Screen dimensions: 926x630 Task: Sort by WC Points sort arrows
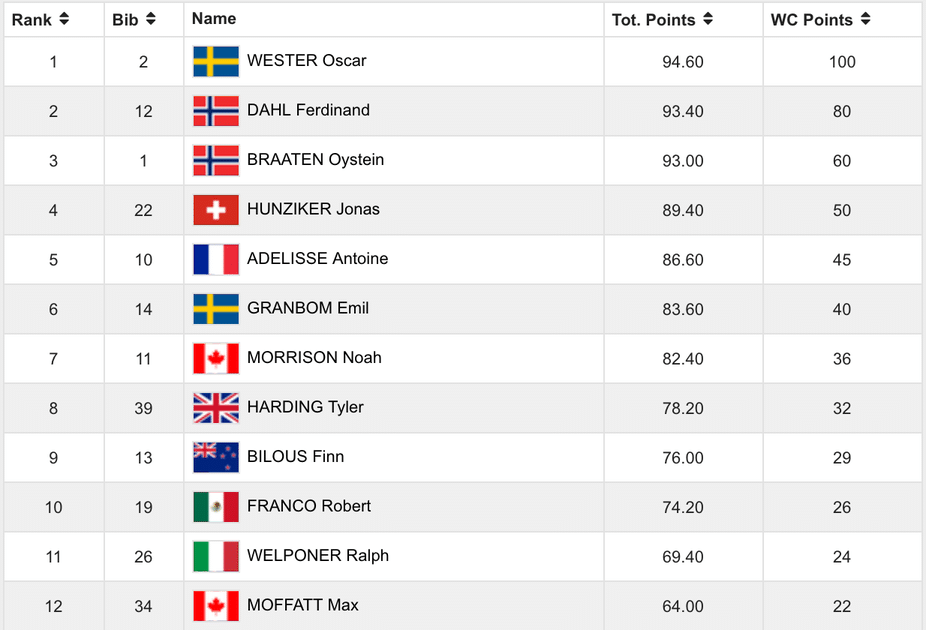tap(865, 19)
